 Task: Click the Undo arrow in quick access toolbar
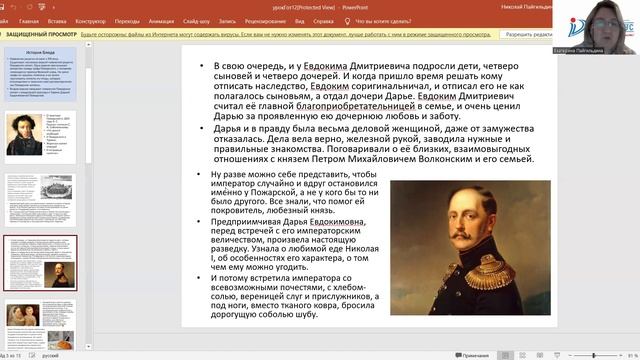(13, 7)
